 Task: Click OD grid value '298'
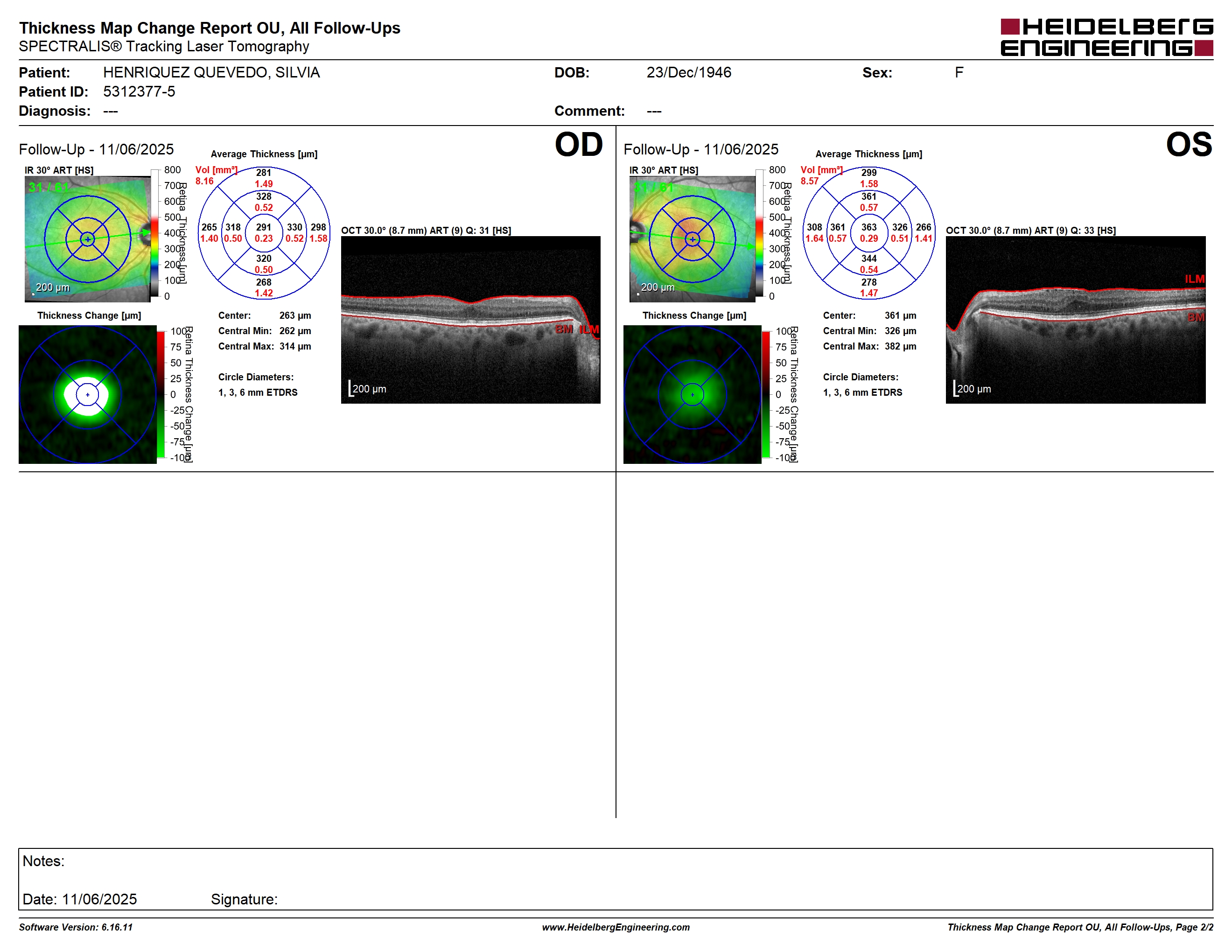[318, 227]
